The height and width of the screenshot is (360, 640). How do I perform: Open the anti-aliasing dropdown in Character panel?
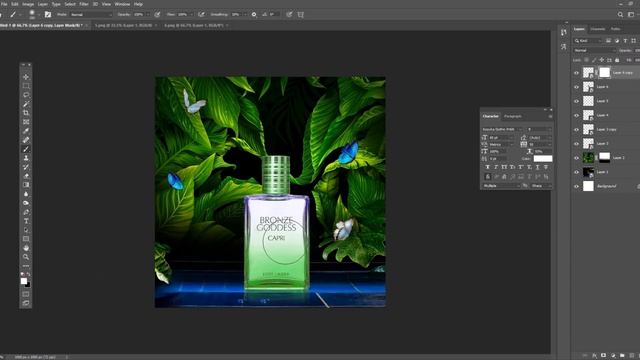click(x=541, y=186)
